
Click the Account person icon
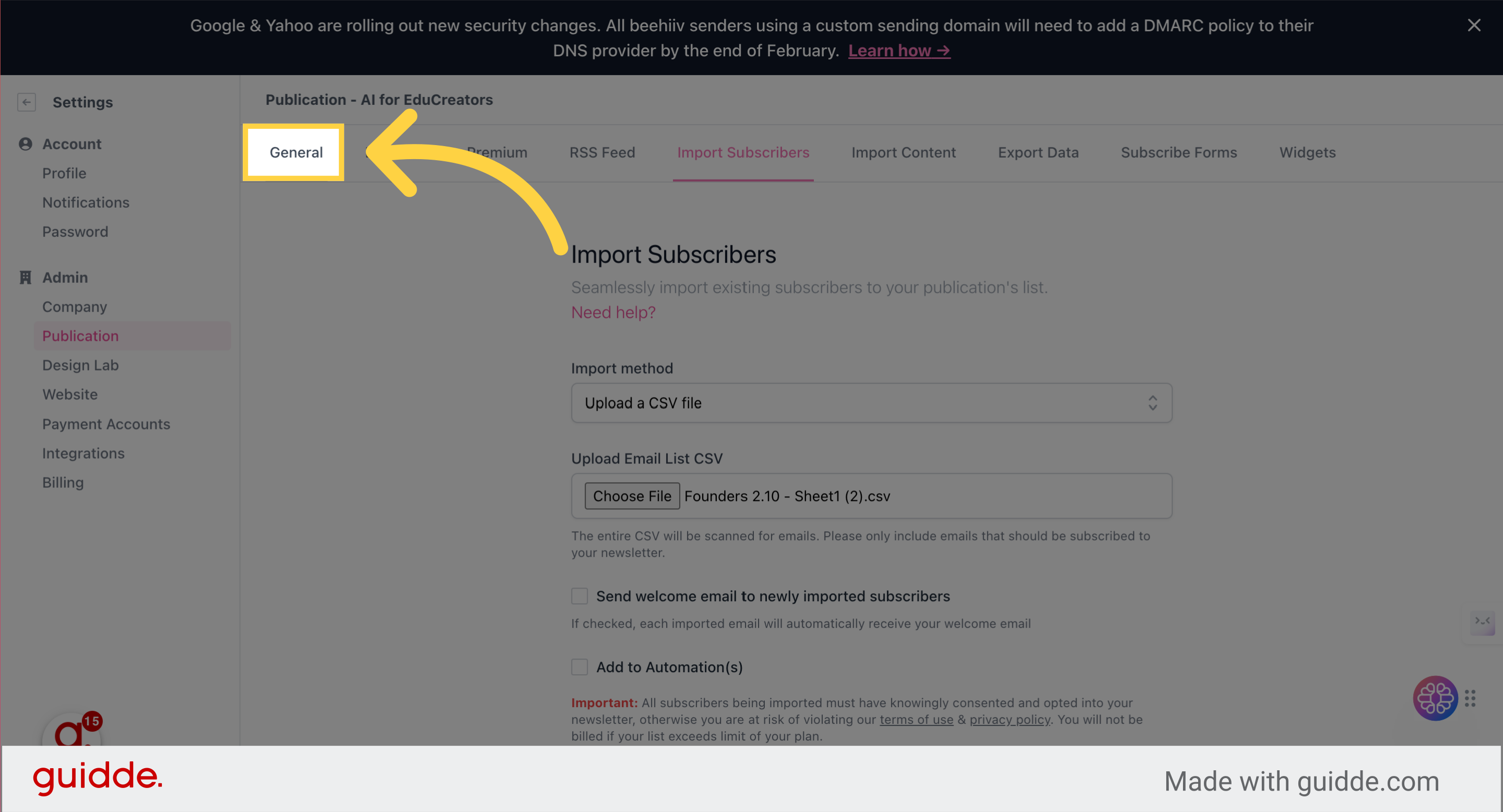(x=25, y=144)
